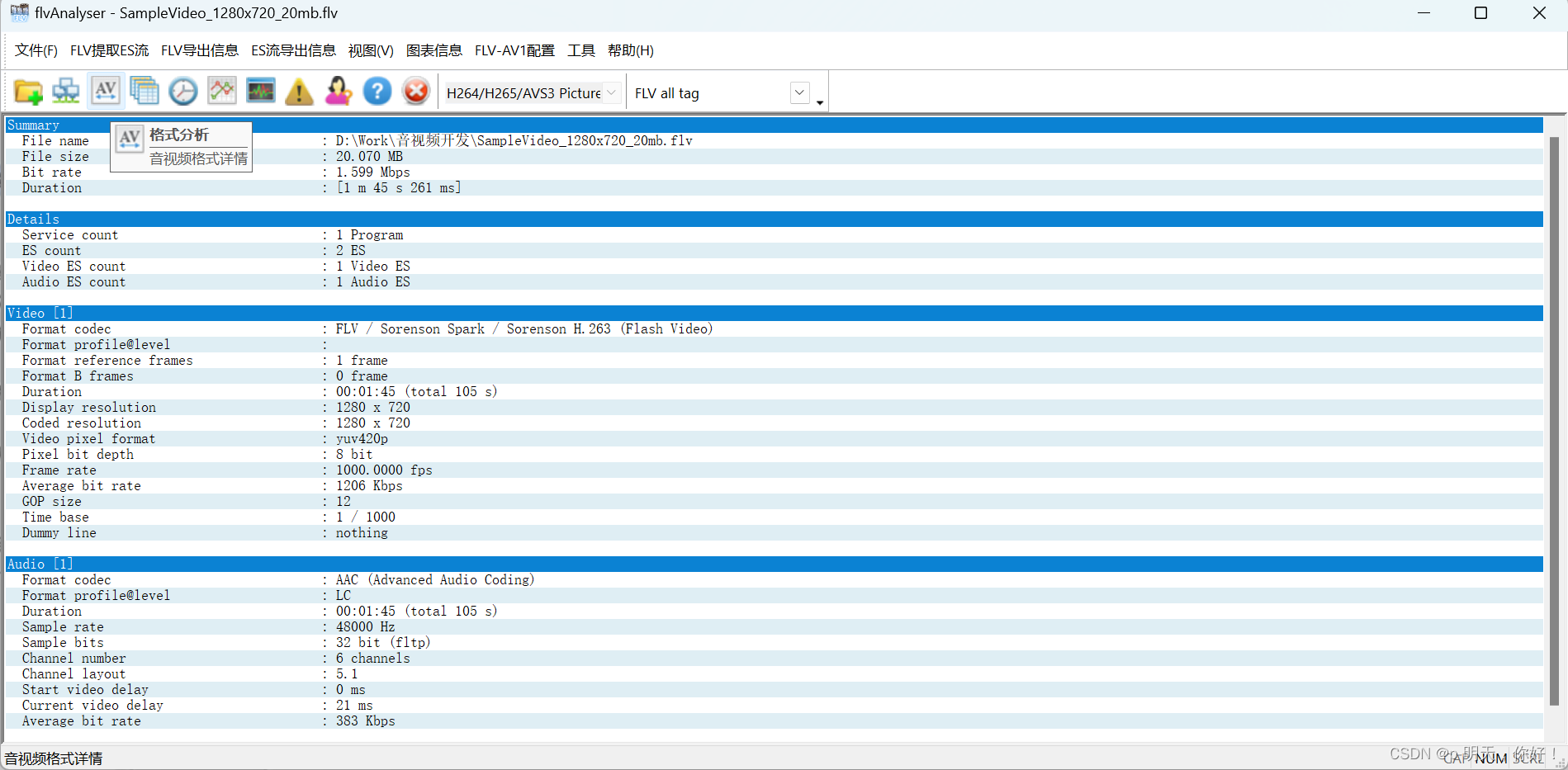Click the 1000.0000 fps frame rate value
1568x770 pixels.
click(x=384, y=470)
